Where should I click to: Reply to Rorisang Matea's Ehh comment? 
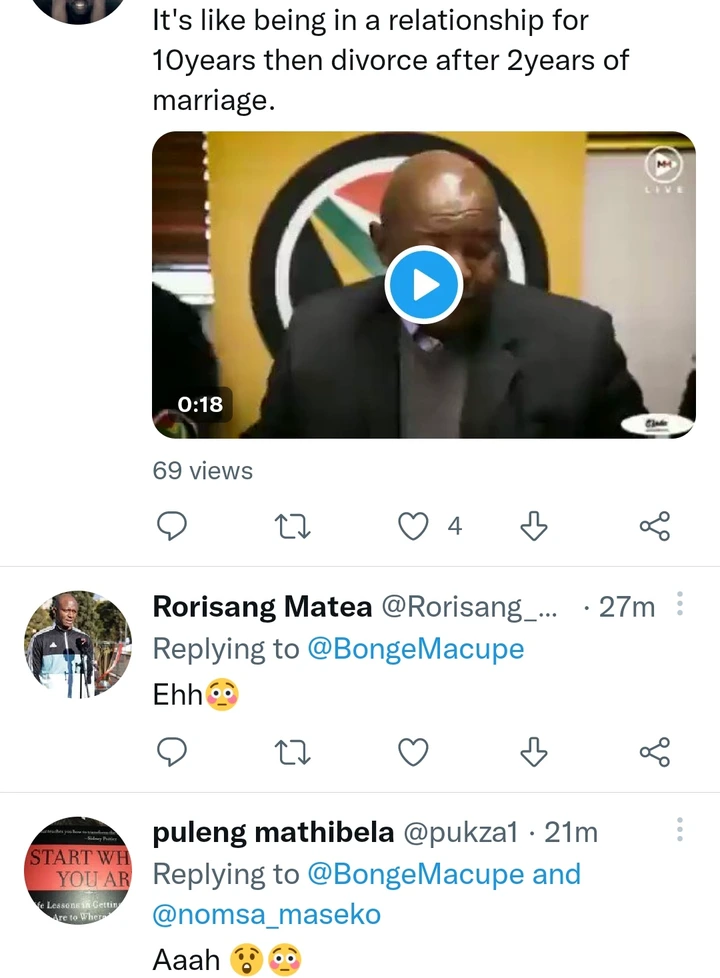coord(171,752)
